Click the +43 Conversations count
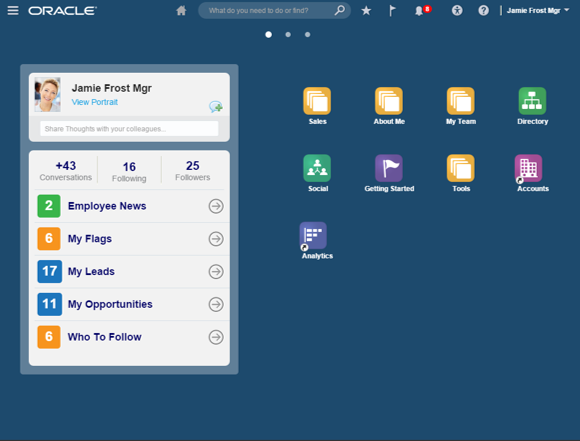The image size is (580, 441). (x=65, y=171)
